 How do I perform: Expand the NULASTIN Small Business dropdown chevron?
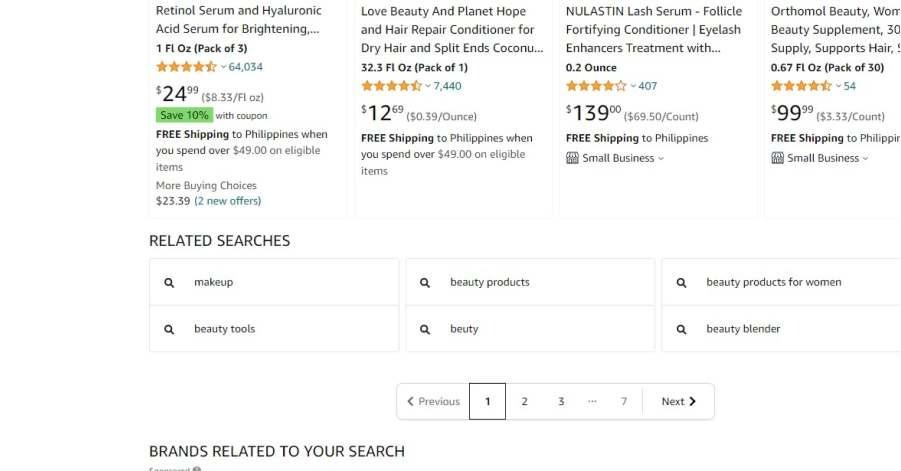[661, 158]
